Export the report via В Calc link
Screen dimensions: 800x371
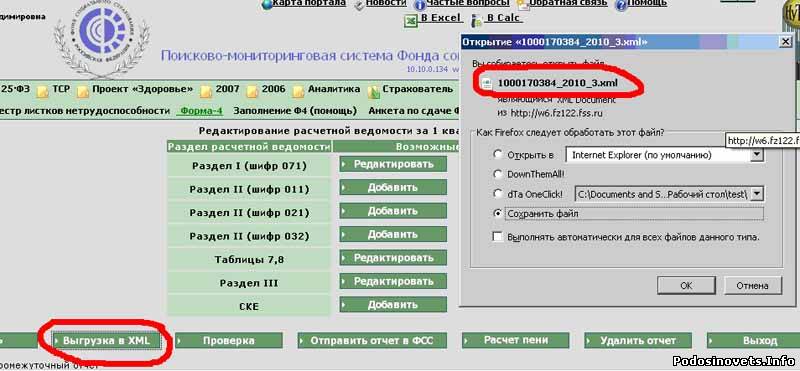[x=503, y=18]
